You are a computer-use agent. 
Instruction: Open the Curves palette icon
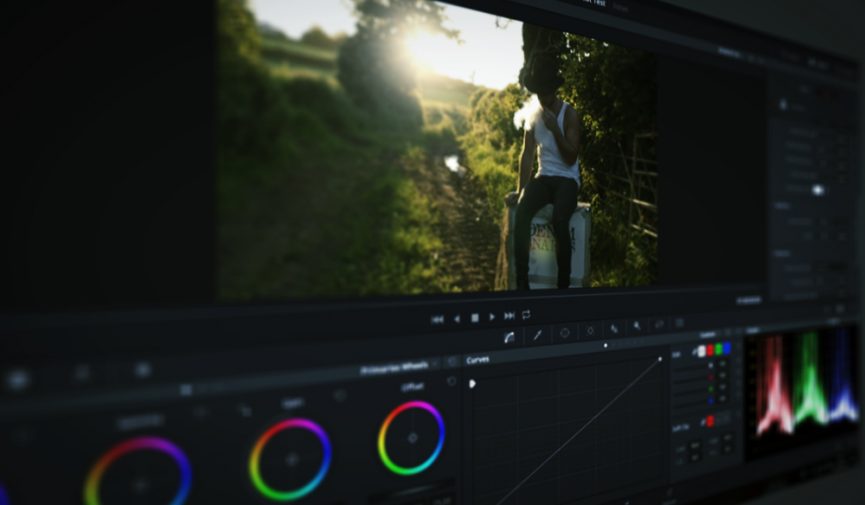pos(509,337)
